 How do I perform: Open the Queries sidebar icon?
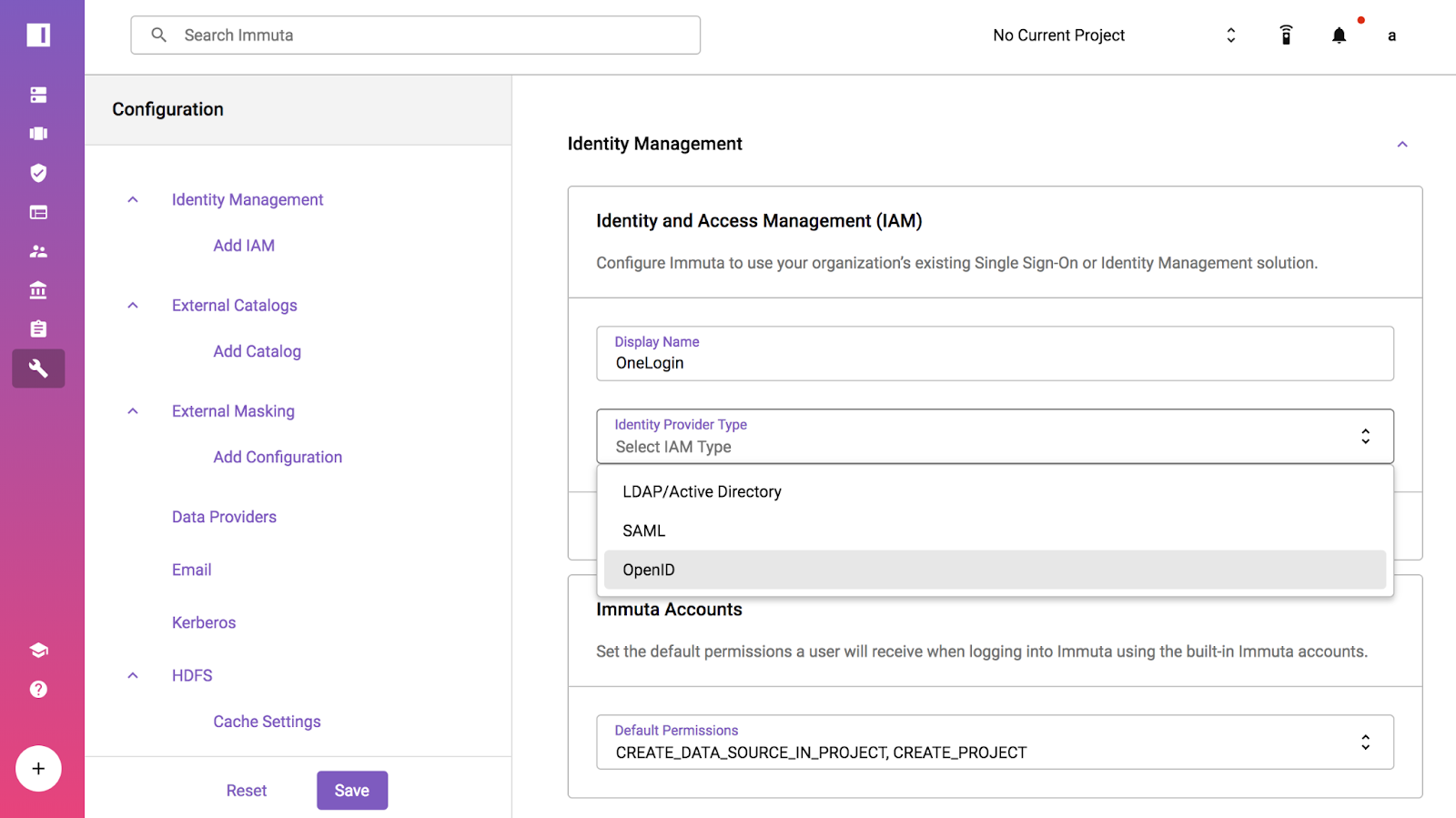(38, 212)
